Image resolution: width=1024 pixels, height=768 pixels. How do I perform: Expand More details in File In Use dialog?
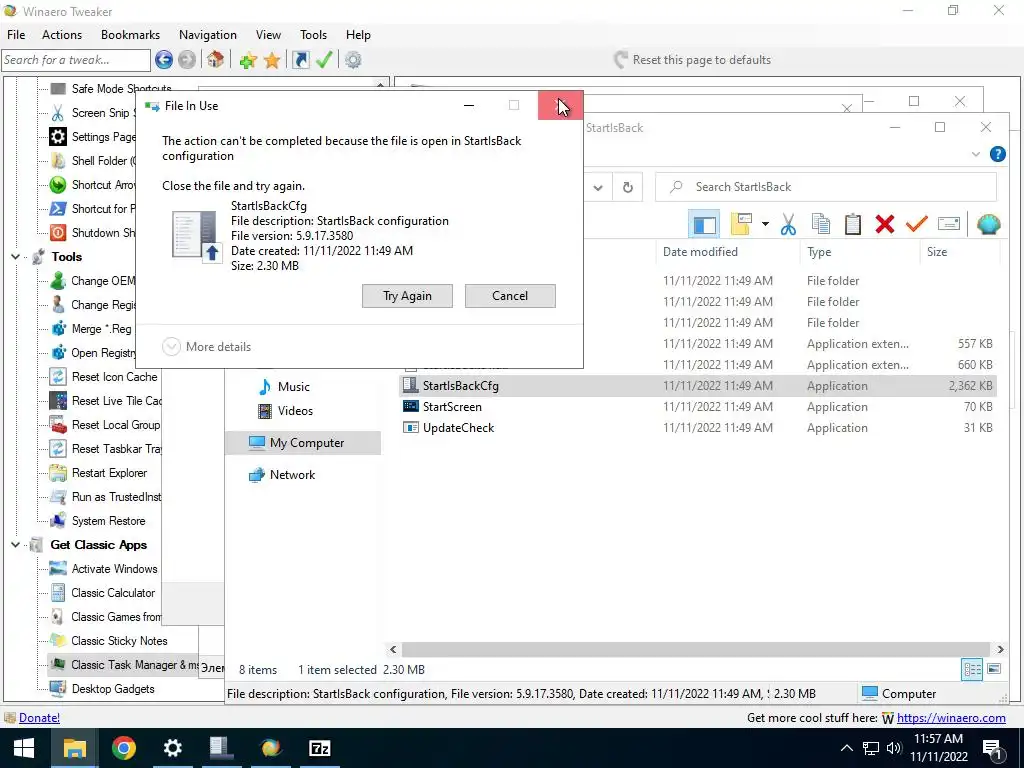pyautogui.click(x=206, y=347)
